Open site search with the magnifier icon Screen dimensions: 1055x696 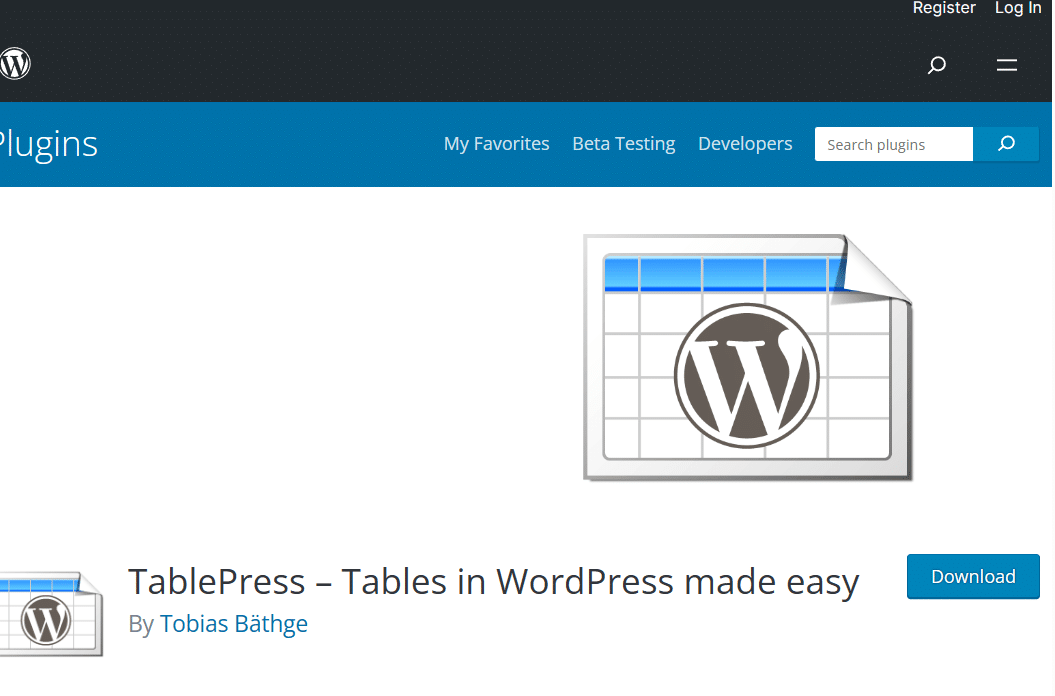[936, 64]
